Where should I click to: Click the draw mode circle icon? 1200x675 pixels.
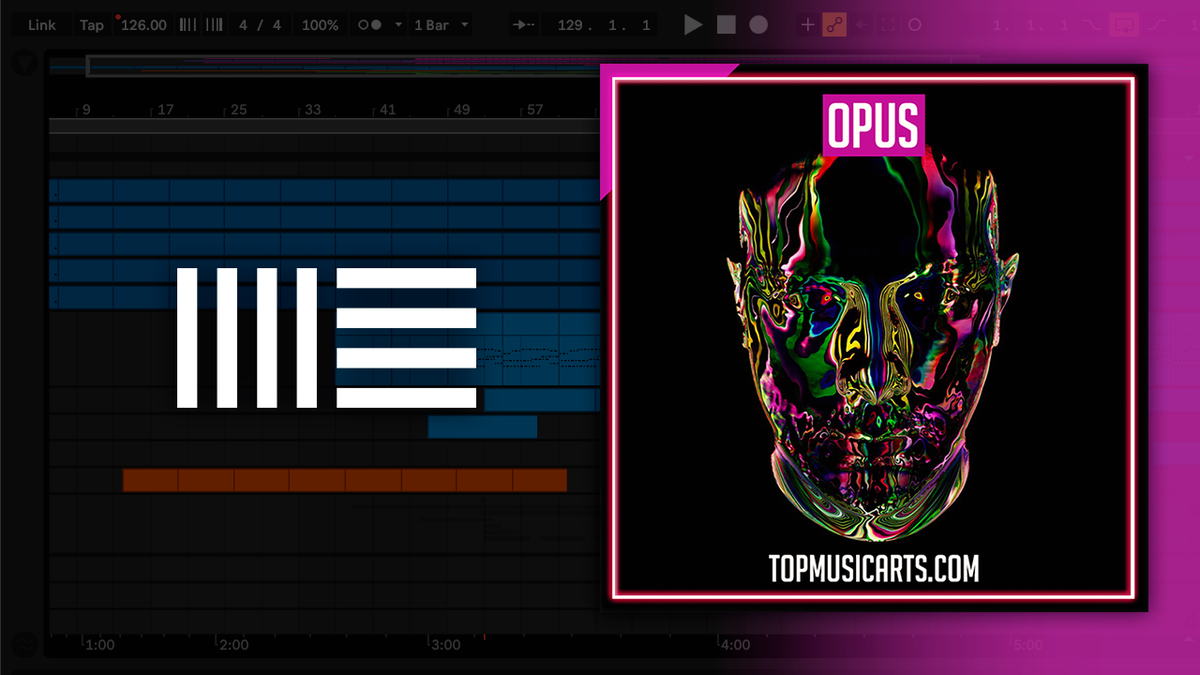pos(914,24)
